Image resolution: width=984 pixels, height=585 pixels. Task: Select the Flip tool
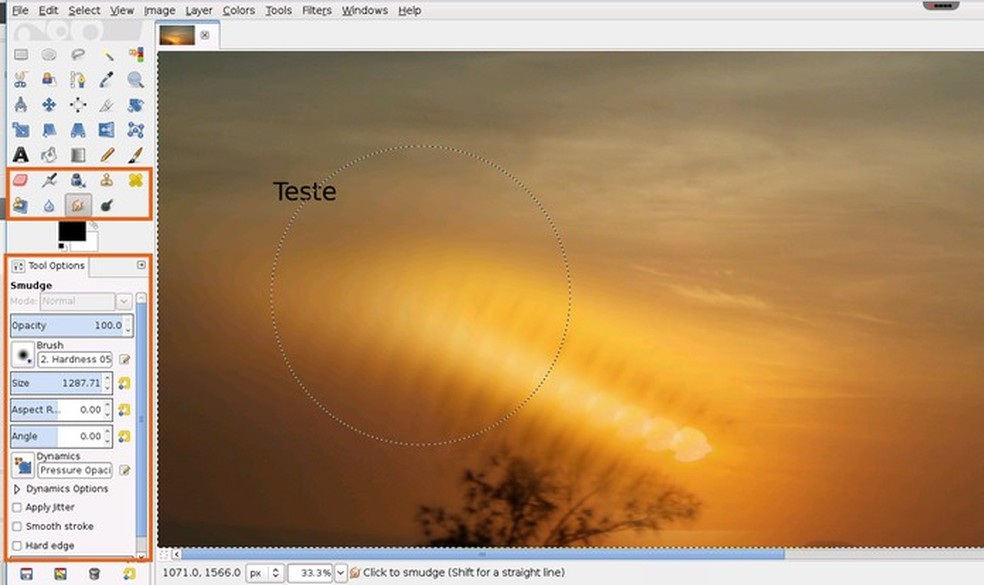coord(107,130)
